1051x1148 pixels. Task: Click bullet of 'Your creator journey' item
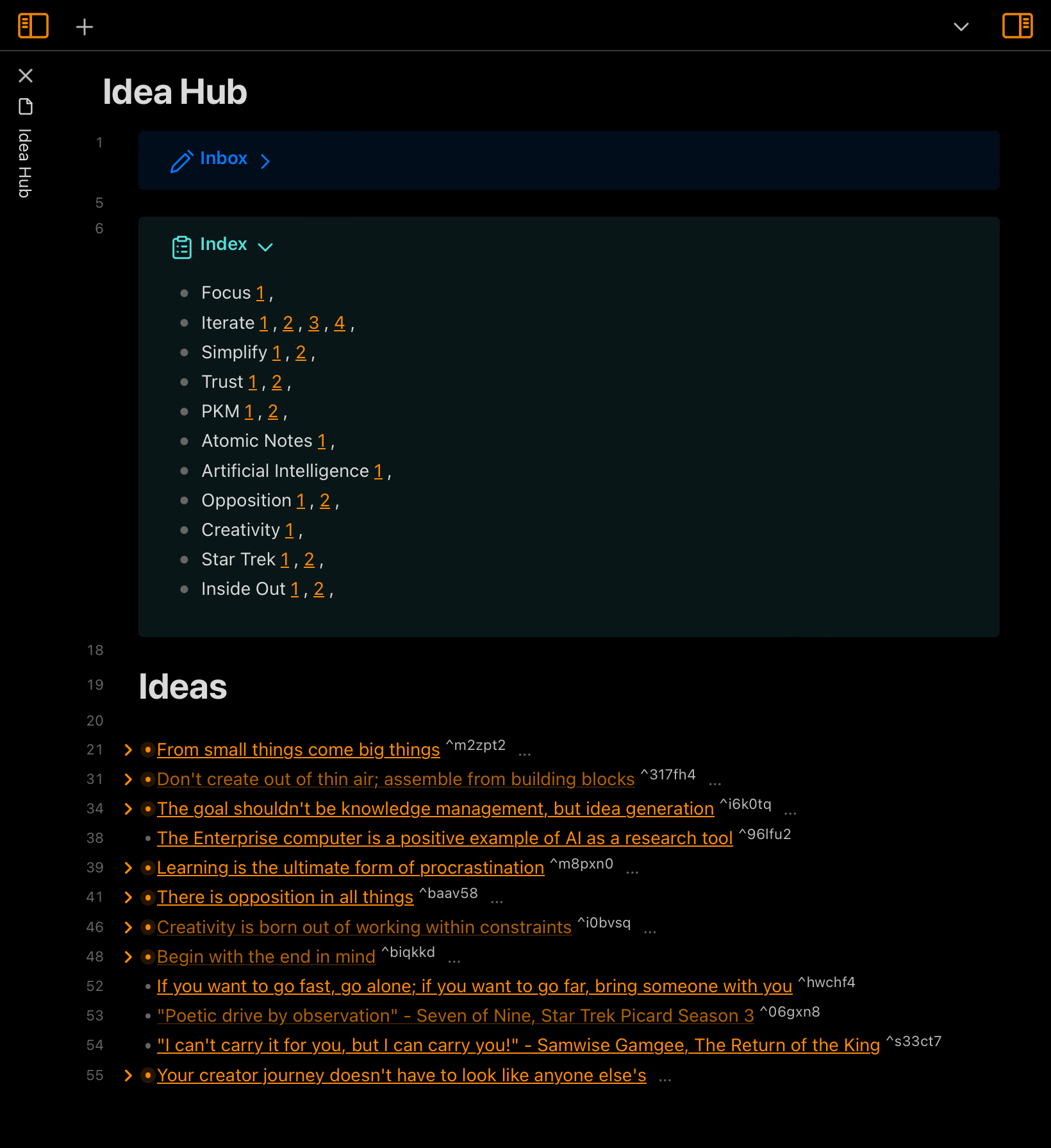[x=148, y=1075]
